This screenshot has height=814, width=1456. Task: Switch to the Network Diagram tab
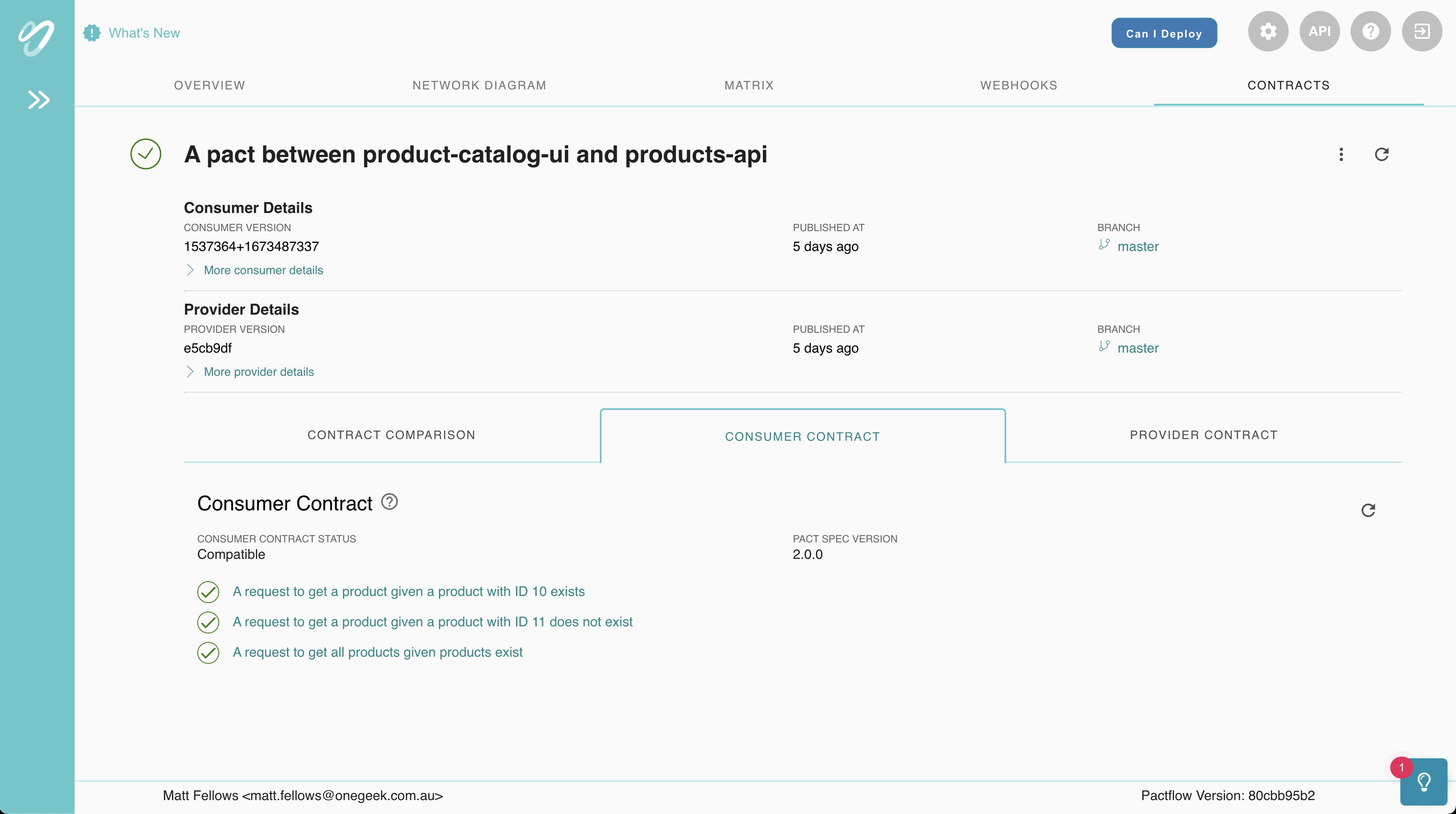(x=479, y=86)
